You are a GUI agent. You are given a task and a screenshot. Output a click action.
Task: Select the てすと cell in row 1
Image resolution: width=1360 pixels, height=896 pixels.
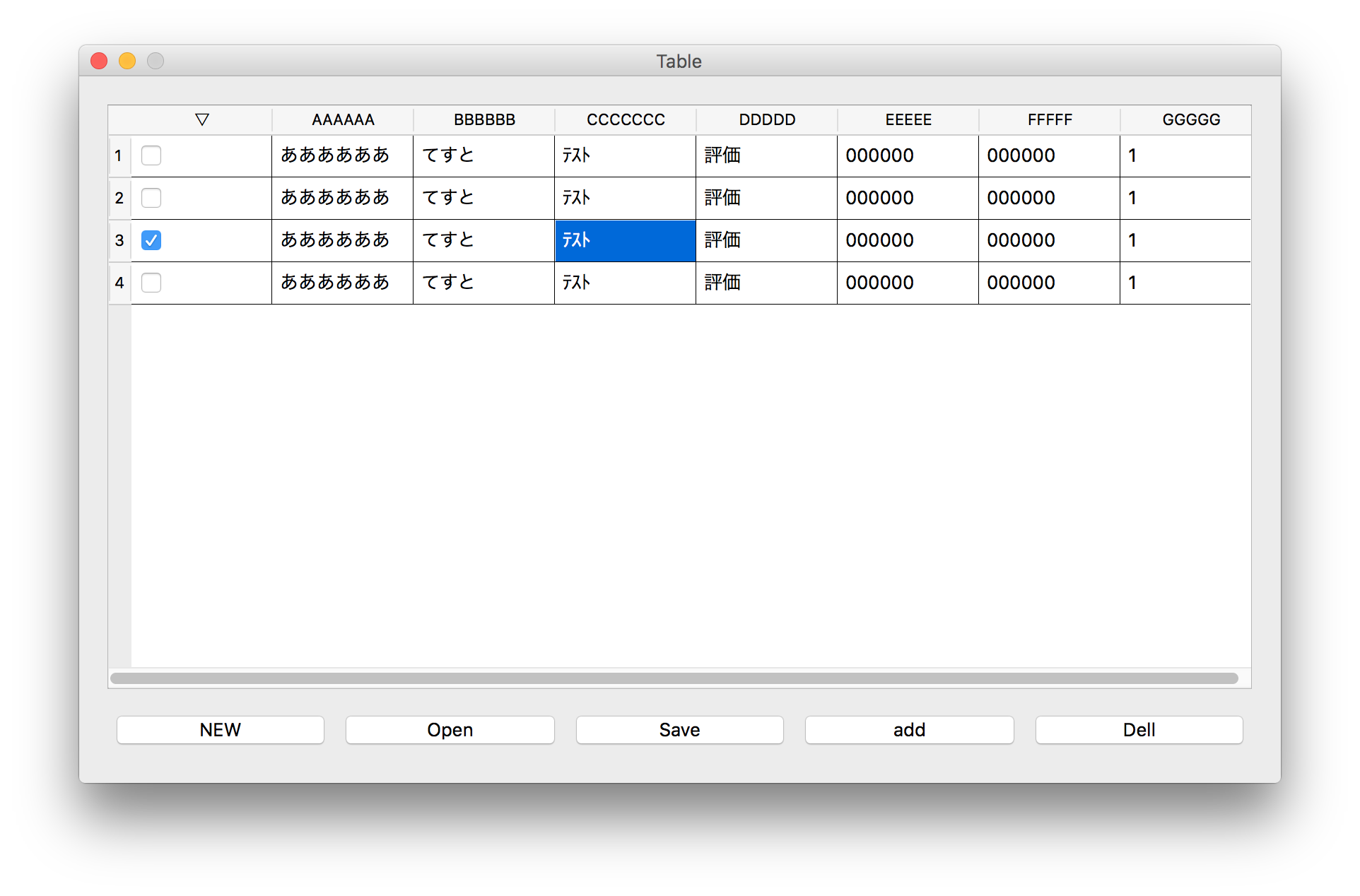point(484,155)
